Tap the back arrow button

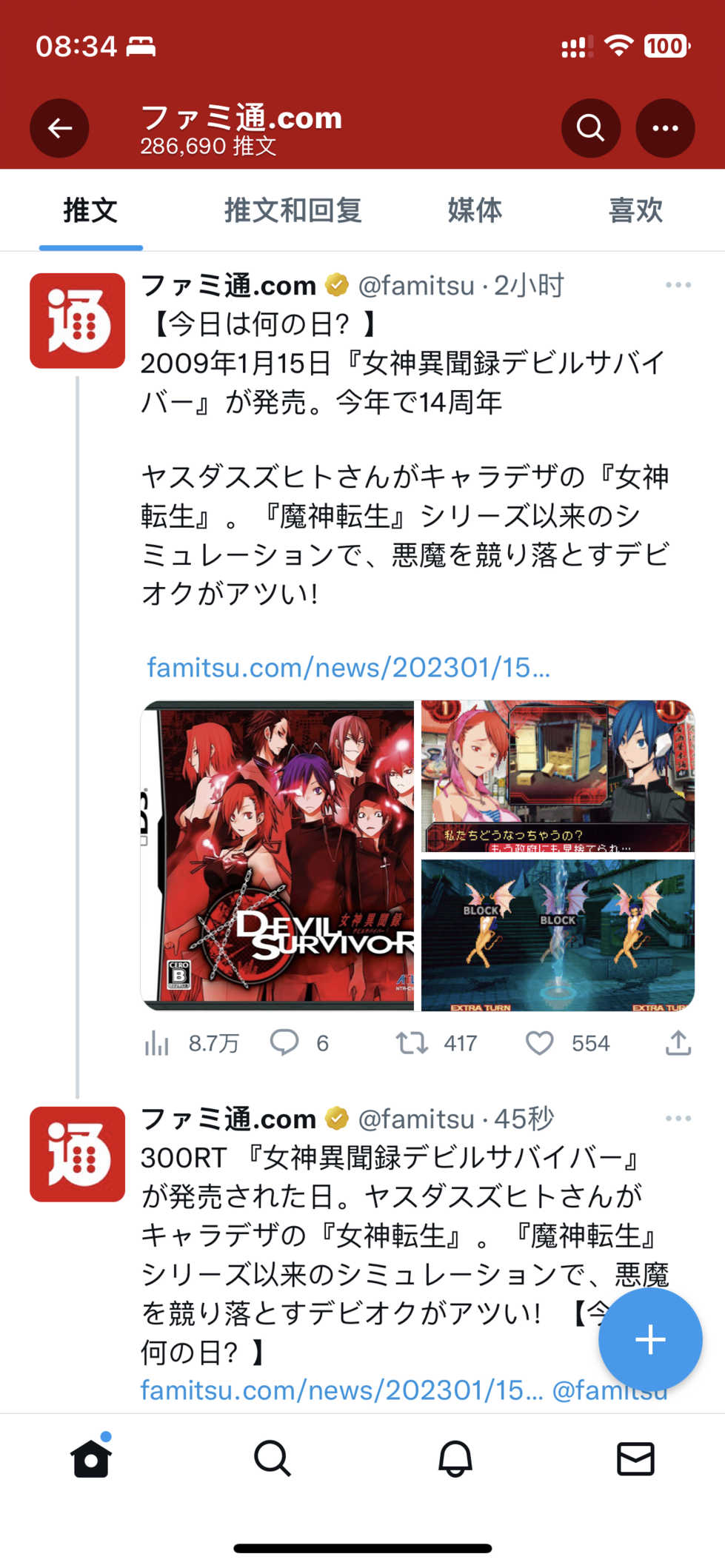59,128
